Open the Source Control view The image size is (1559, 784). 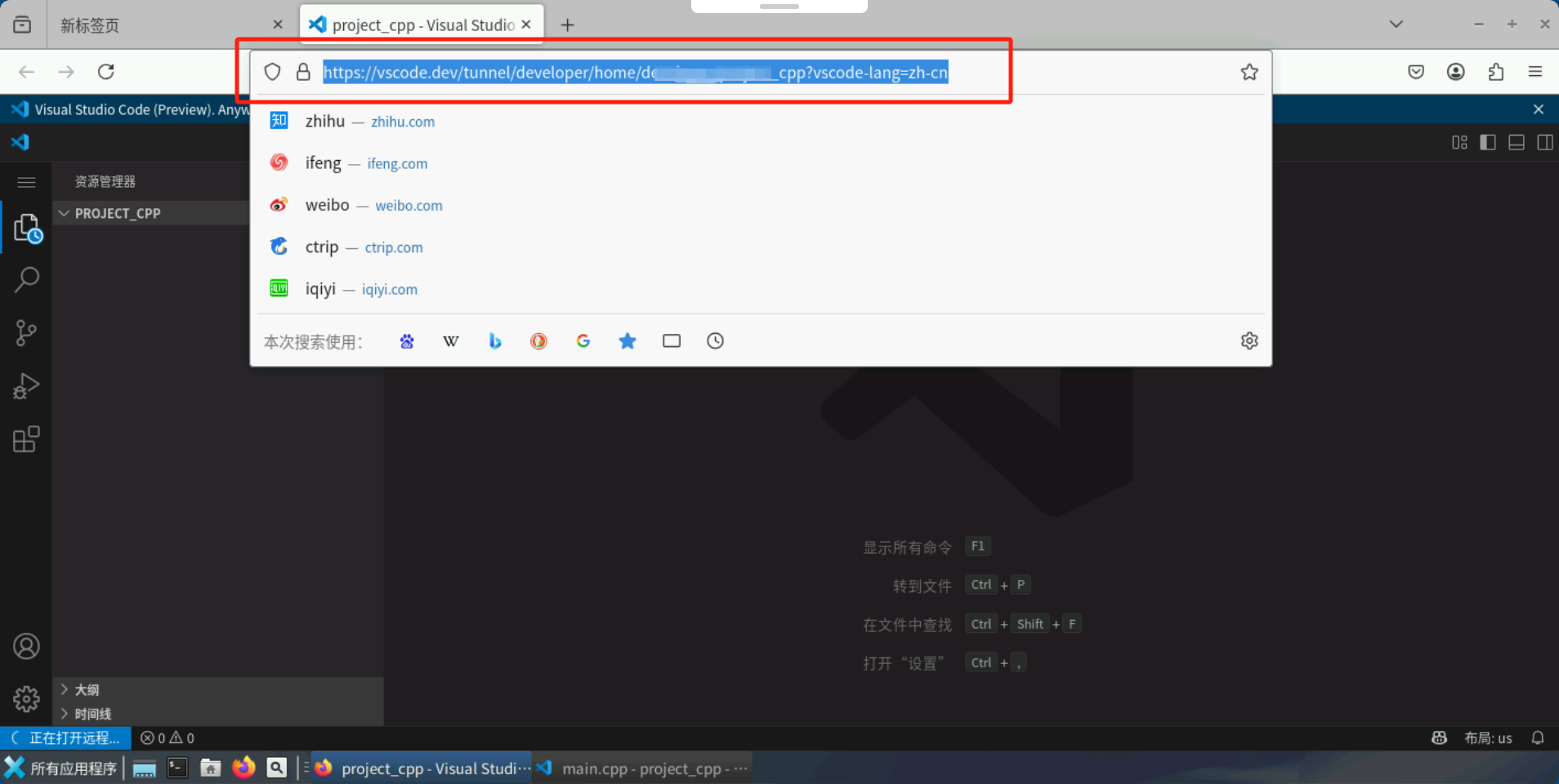27,332
